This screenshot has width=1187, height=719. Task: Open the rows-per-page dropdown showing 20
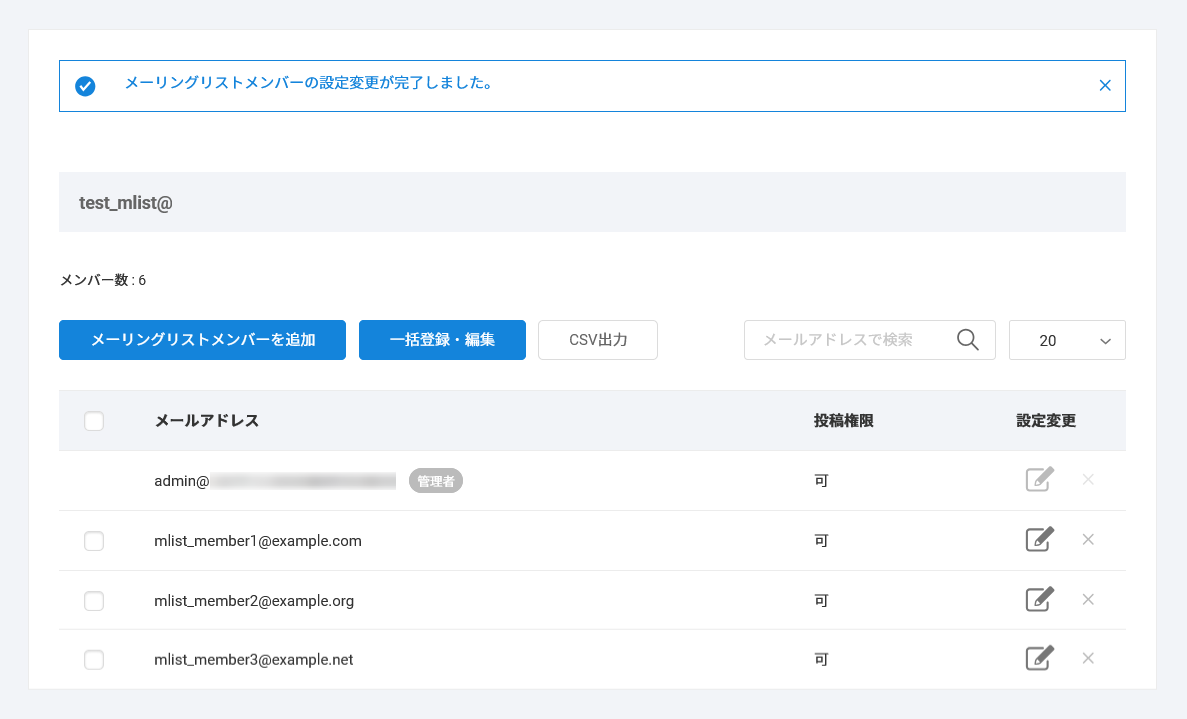point(1067,340)
